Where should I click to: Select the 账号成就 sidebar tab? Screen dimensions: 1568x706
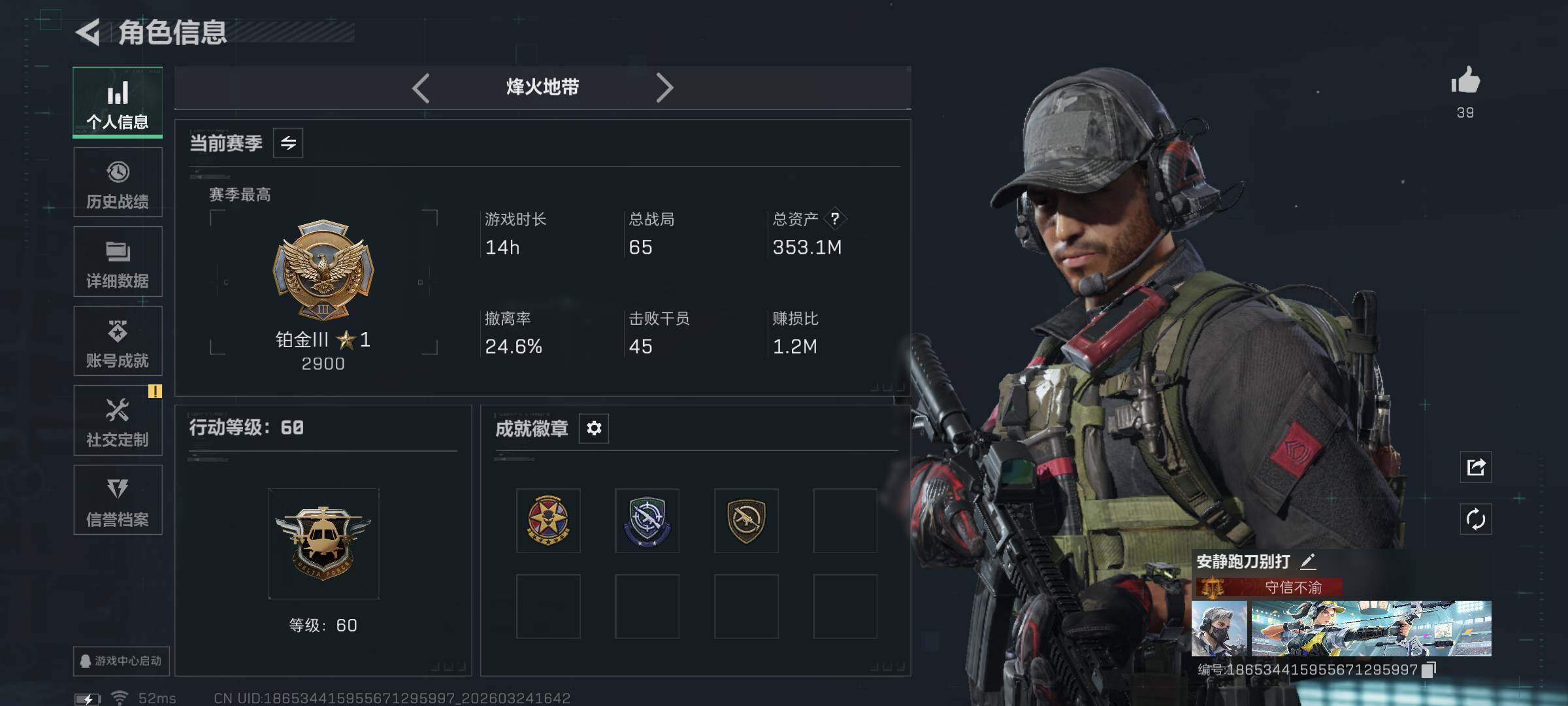(x=118, y=341)
